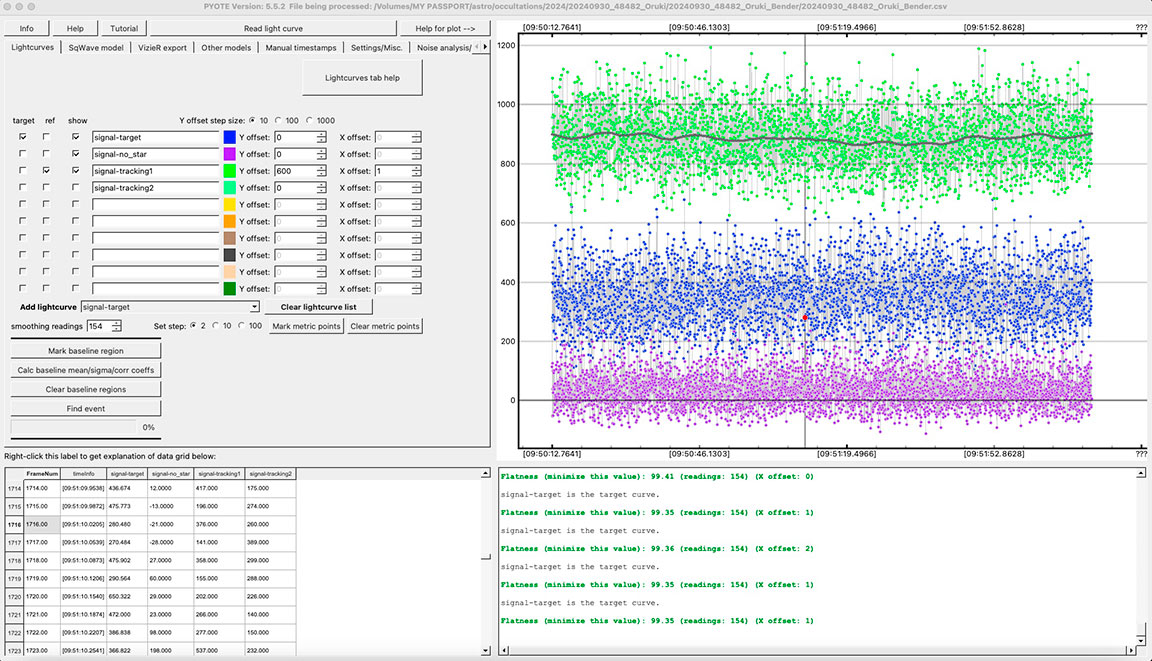The width and height of the screenshot is (1152, 661).
Task: Uncheck ref box for signal-tracking1
Action: click(x=46, y=170)
